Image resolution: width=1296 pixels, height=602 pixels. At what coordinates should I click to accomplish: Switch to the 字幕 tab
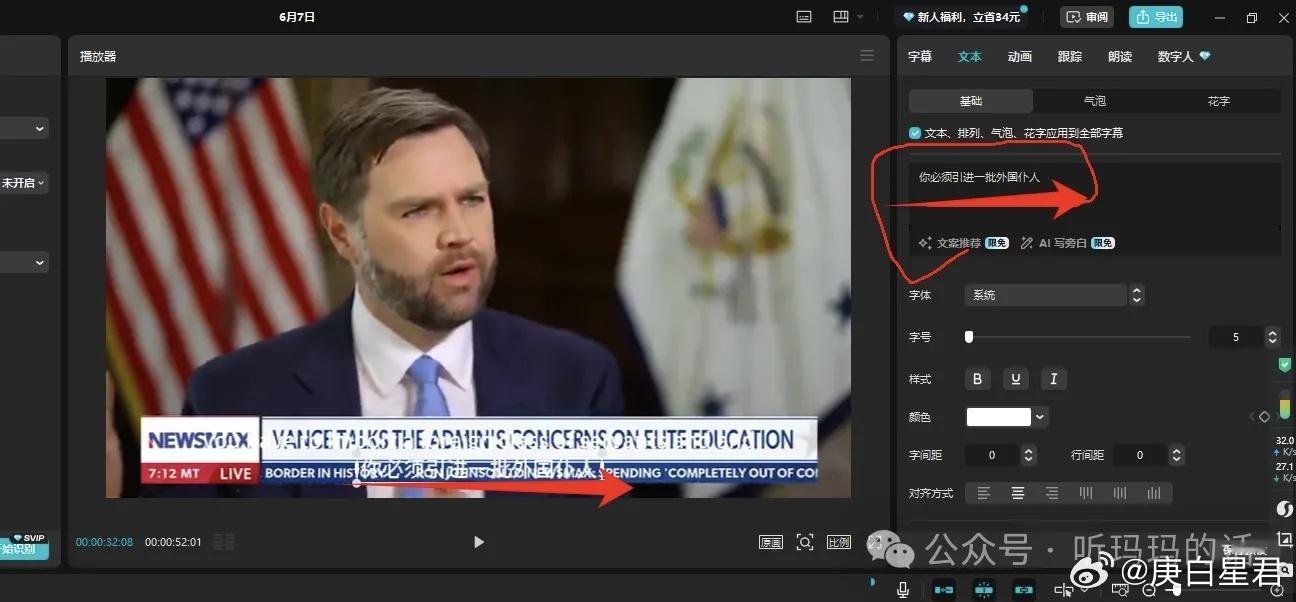pyautogui.click(x=920, y=57)
